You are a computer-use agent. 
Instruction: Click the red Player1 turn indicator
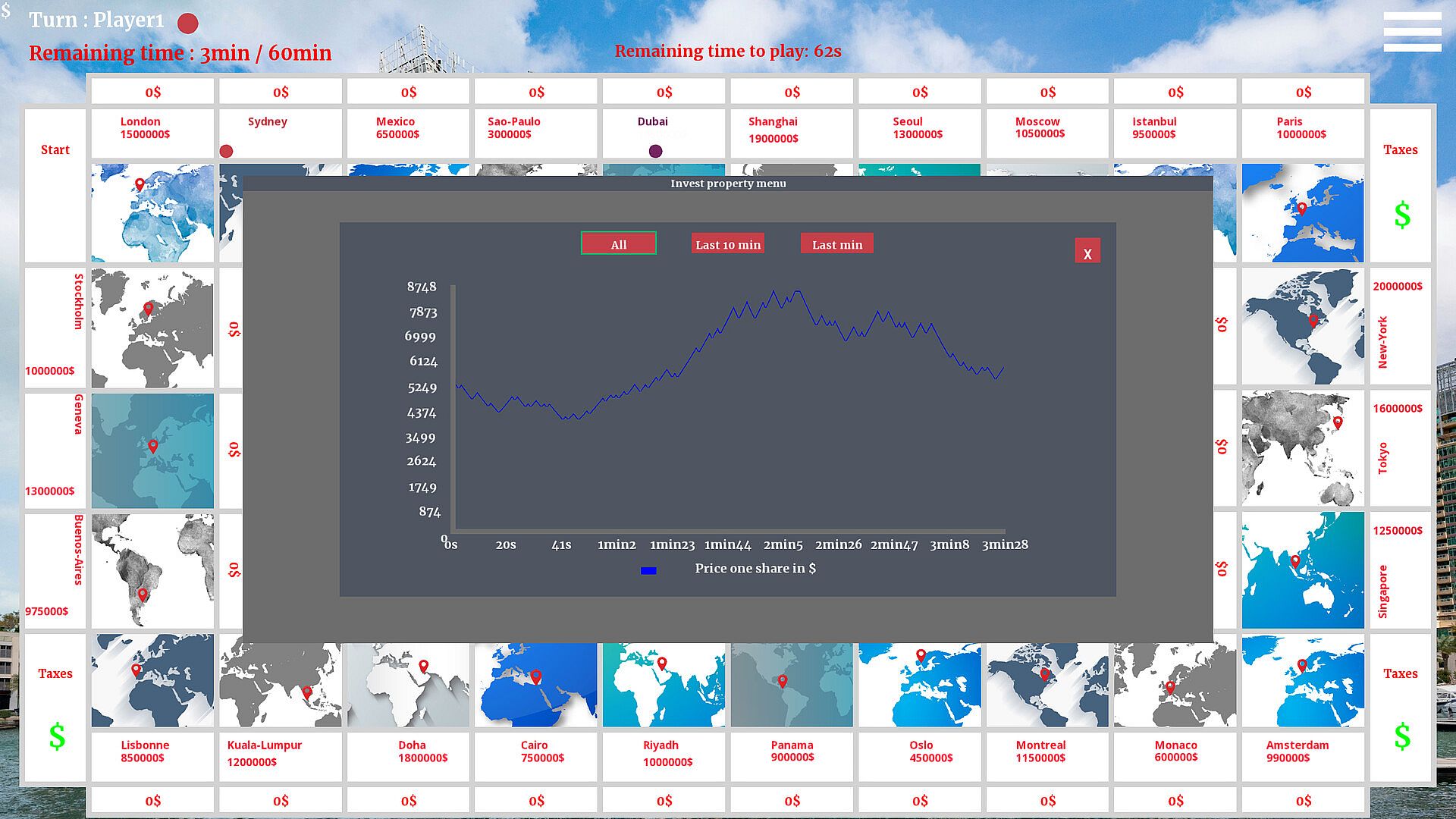(187, 24)
